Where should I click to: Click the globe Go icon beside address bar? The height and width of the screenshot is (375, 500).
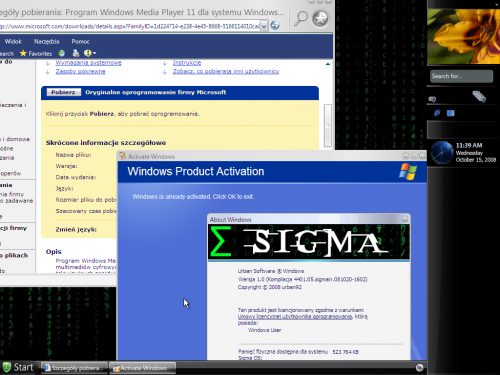pos(275,25)
